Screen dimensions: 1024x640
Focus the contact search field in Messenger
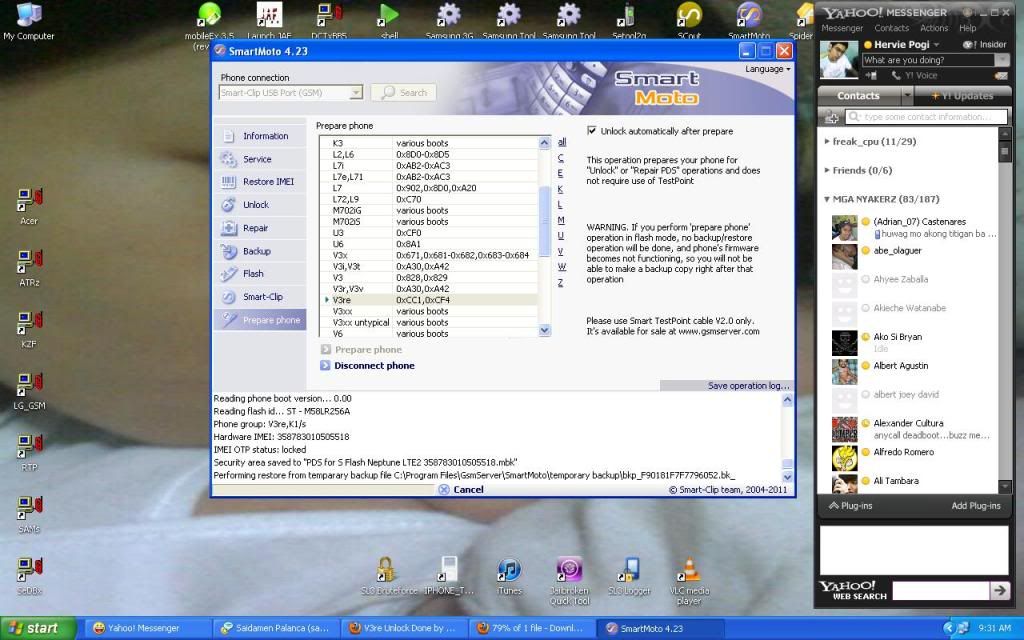tap(927, 117)
